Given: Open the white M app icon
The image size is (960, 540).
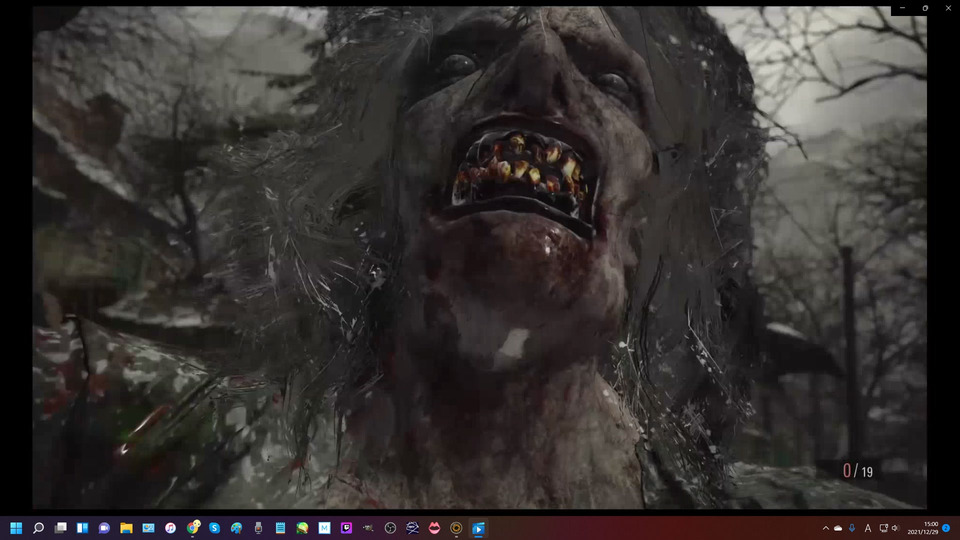Looking at the screenshot, I should point(324,528).
